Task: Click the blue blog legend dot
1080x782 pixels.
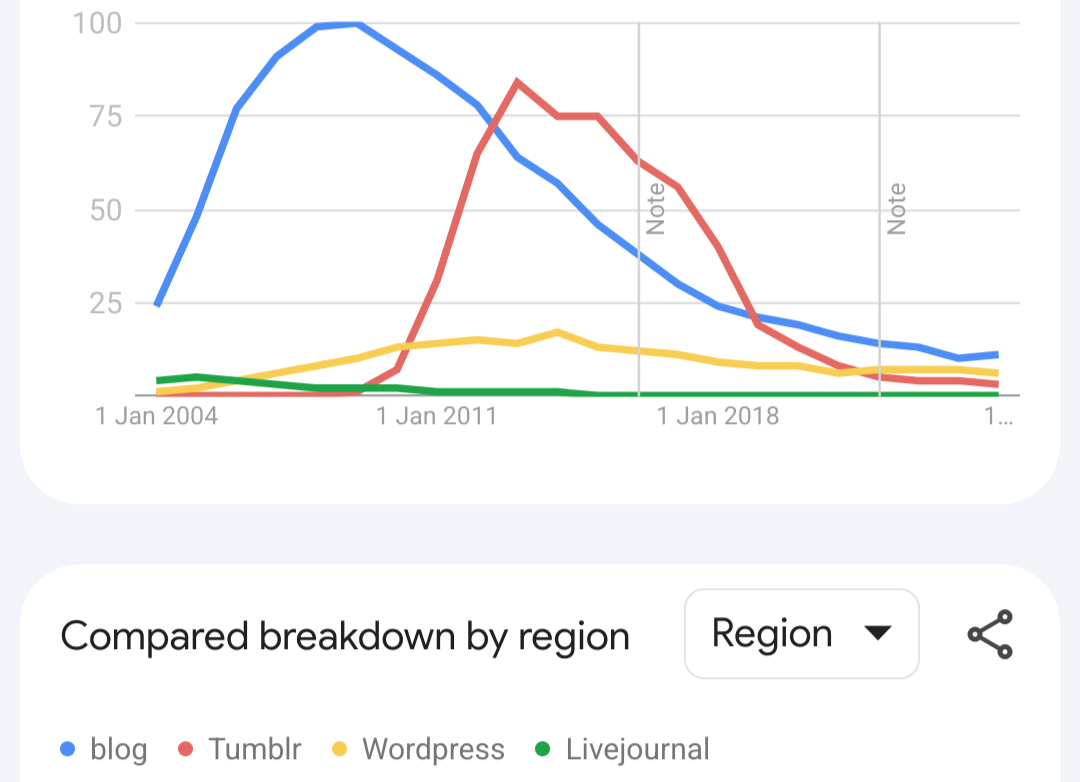Action: [x=68, y=749]
